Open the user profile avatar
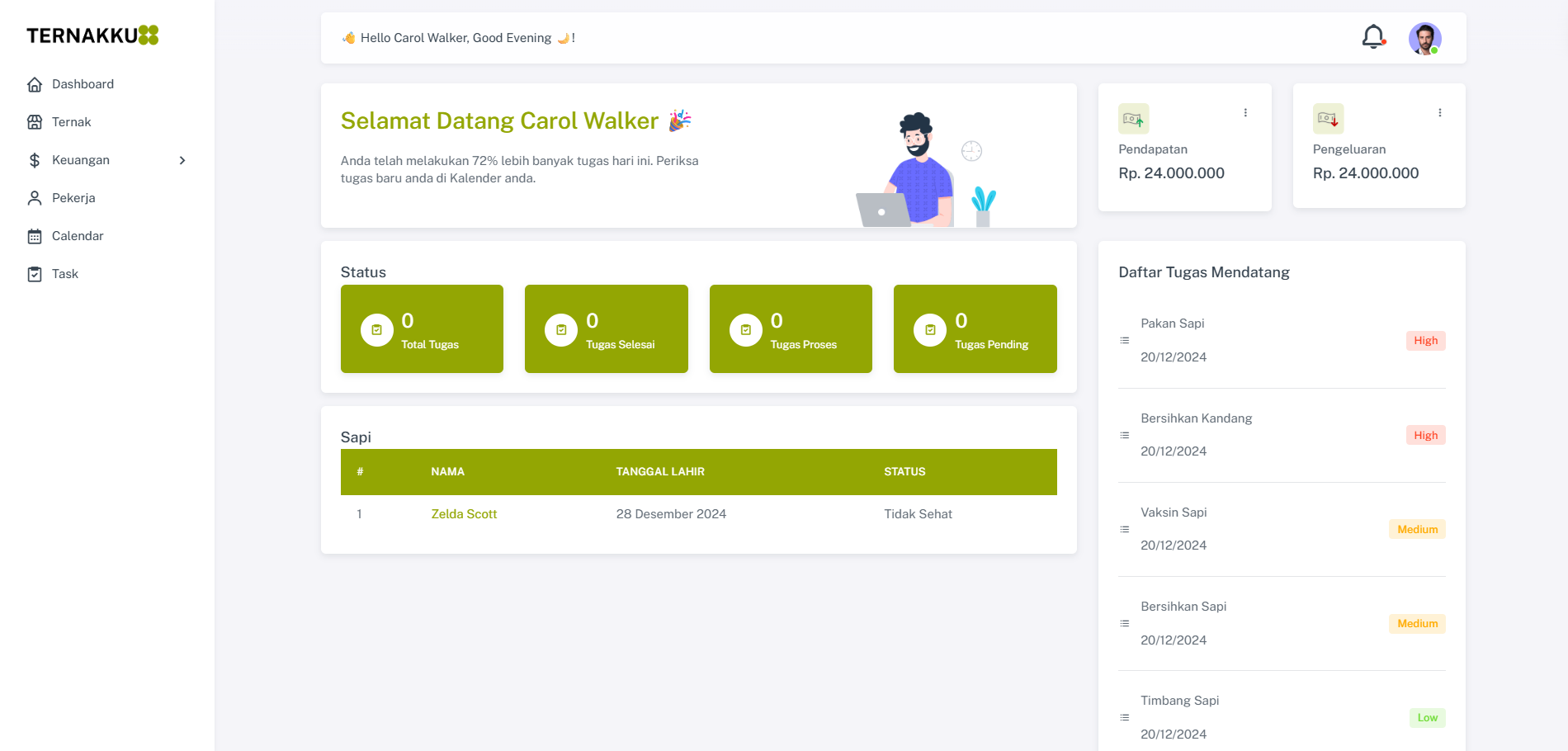 coord(1424,38)
